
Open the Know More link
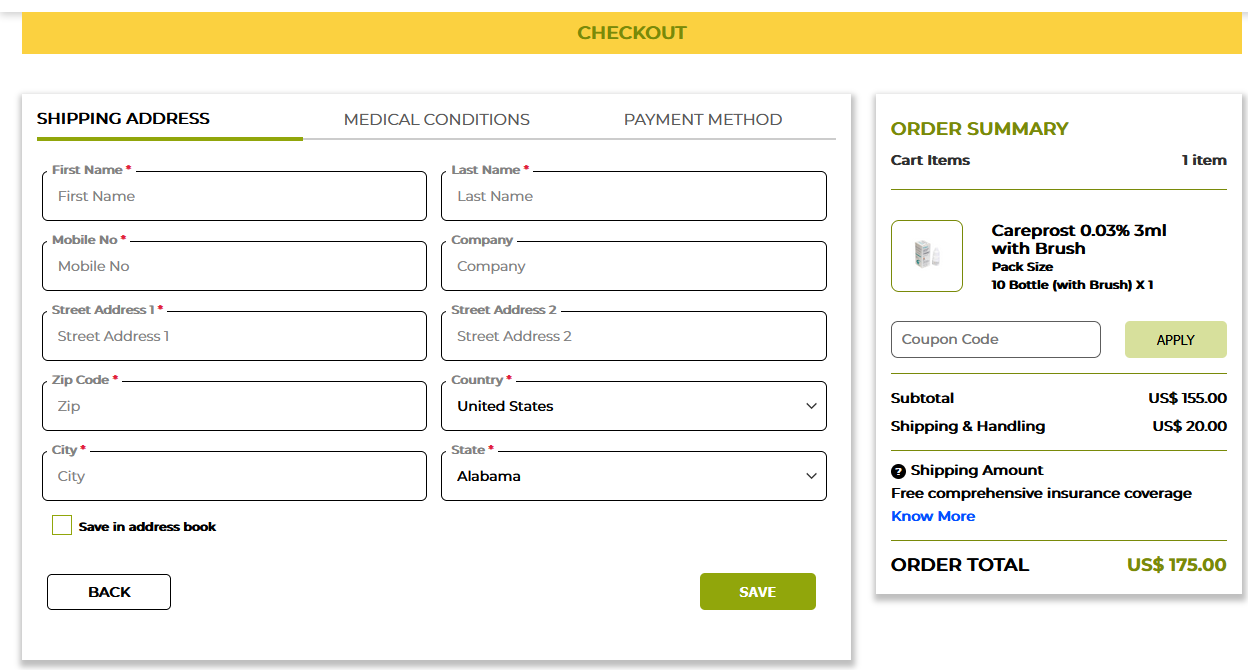932,516
